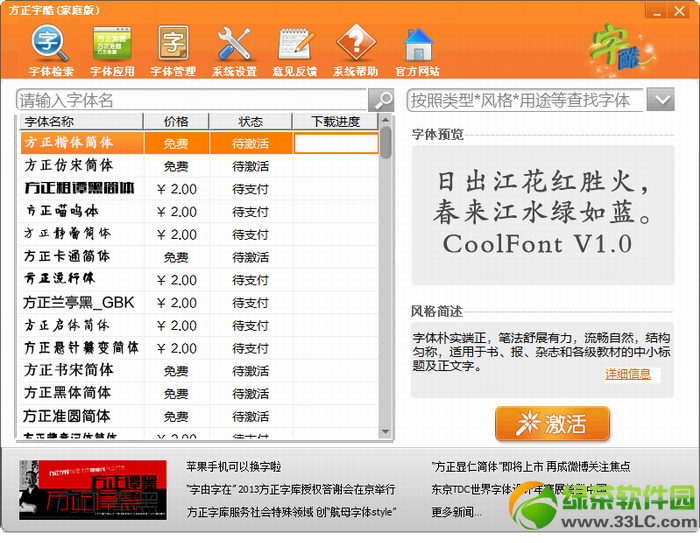Select the 方正兰亭黑_GBK font row
700x543 pixels.
coord(200,303)
